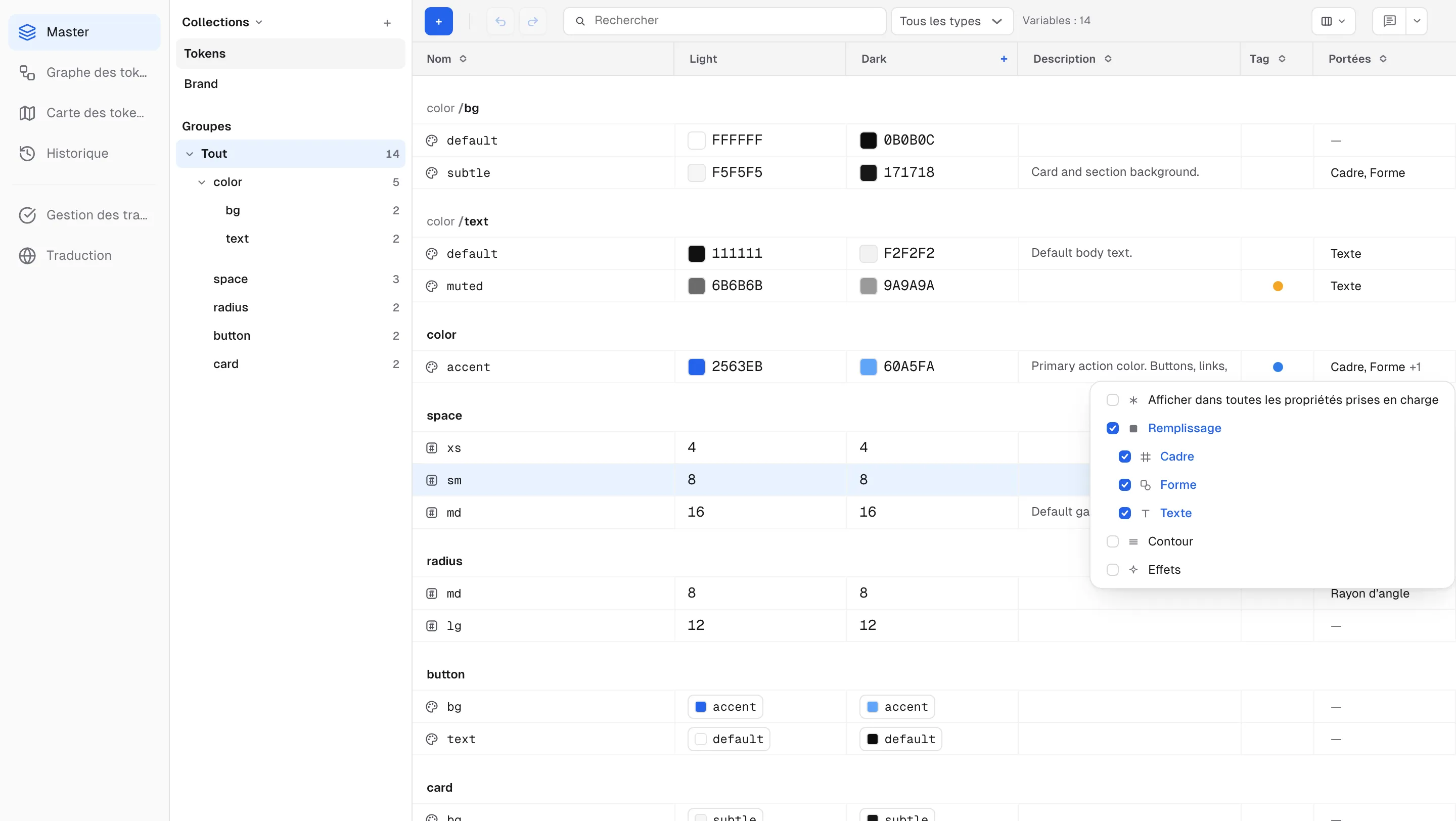The width and height of the screenshot is (1456, 821).
Task: Collapse the Tout group chevron
Action: (190, 154)
